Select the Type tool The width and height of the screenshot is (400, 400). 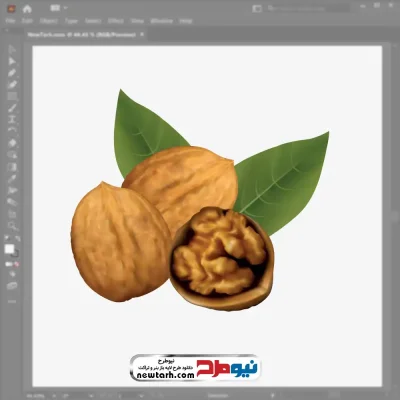click(x=12, y=119)
